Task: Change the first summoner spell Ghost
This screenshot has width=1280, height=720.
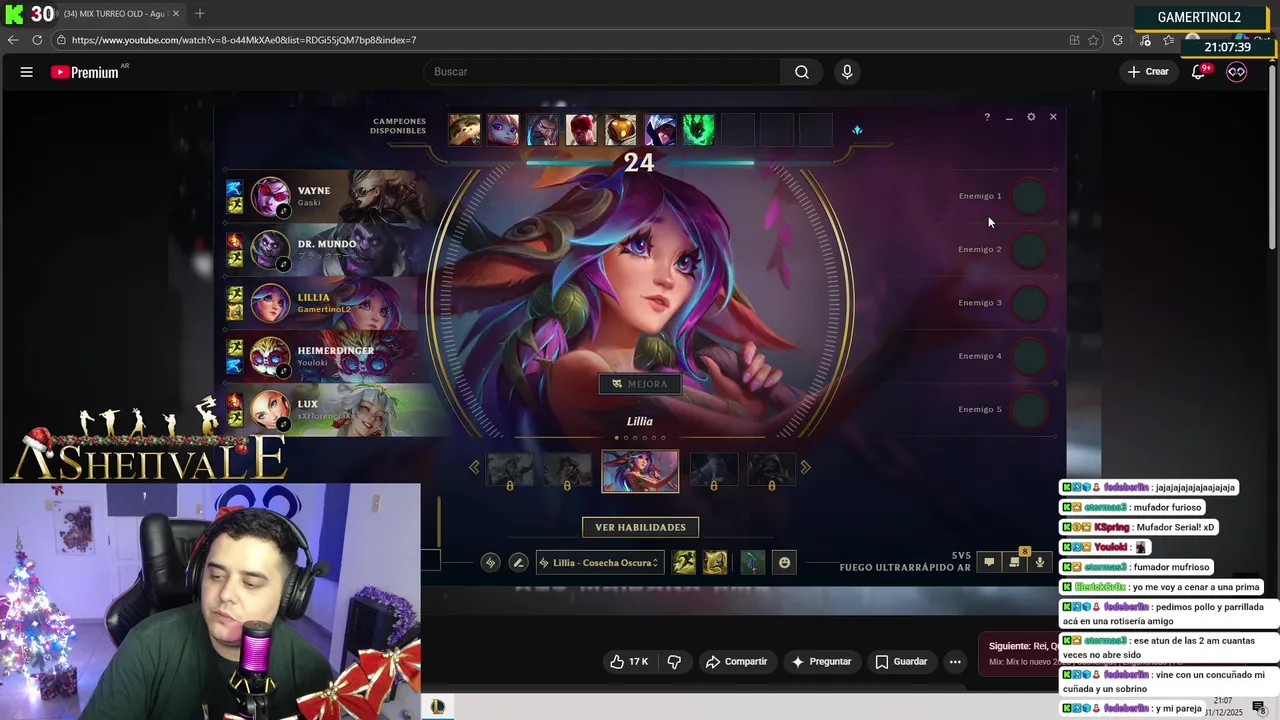Action: 684,563
